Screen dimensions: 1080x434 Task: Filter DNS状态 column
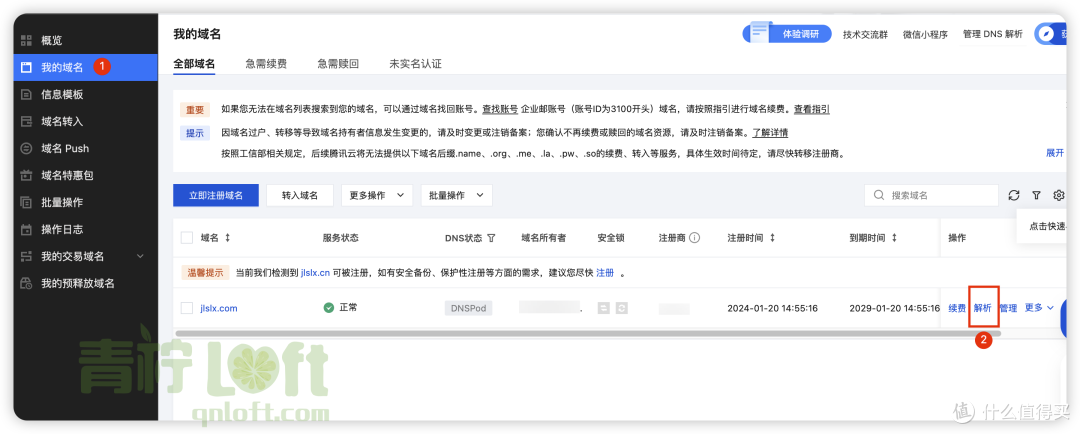(491, 238)
